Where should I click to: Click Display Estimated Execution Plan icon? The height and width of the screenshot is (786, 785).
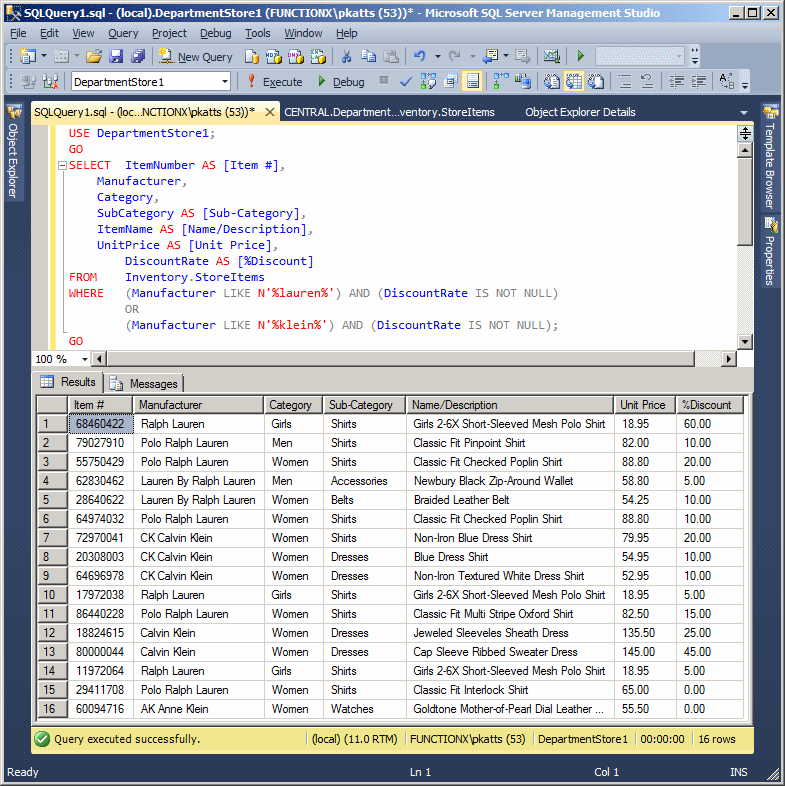tap(428, 81)
